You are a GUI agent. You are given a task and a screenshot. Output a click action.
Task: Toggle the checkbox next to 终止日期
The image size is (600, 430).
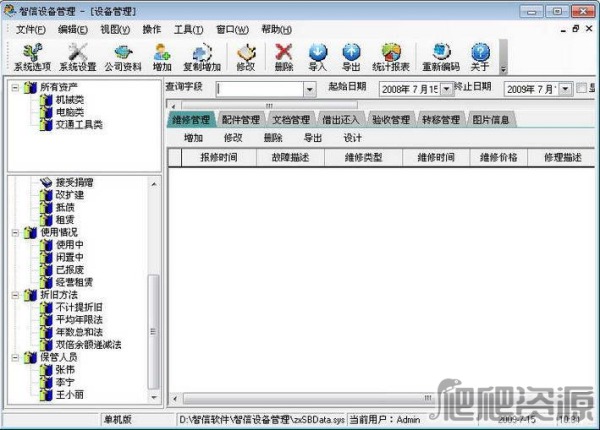click(581, 88)
